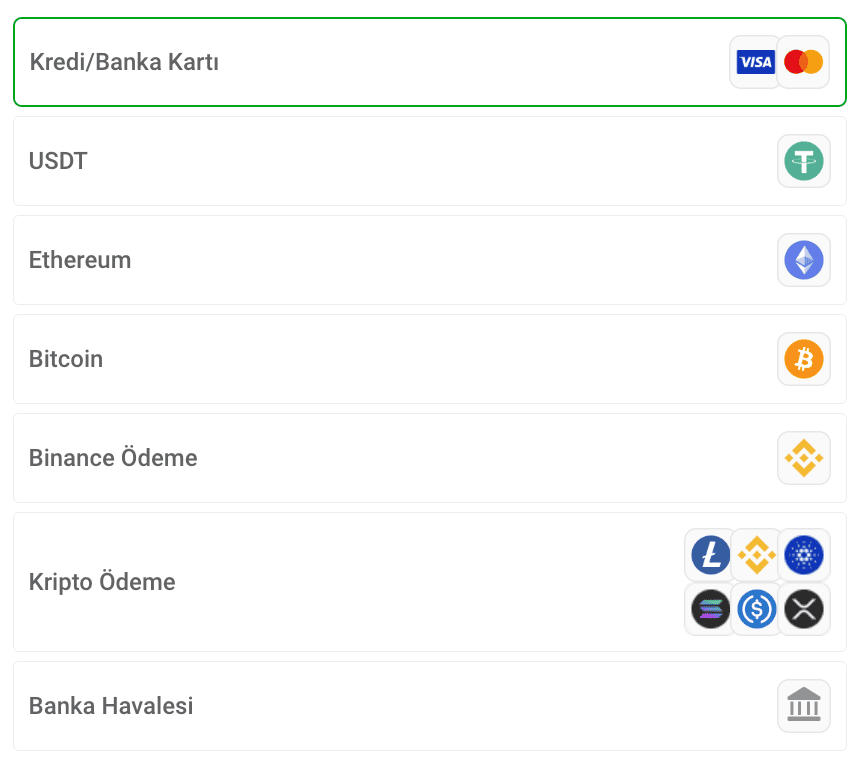
Task: Click the USD Coin icon in Kripto Ödeme
Action: pos(757,609)
